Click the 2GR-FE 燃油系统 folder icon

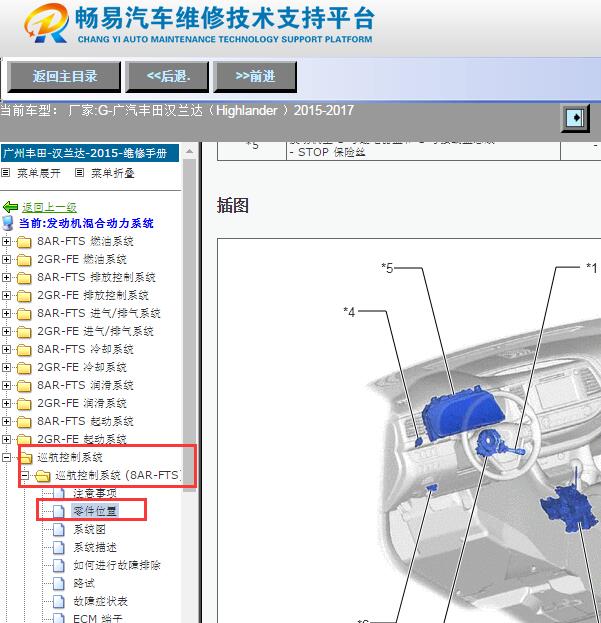[x=24, y=260]
